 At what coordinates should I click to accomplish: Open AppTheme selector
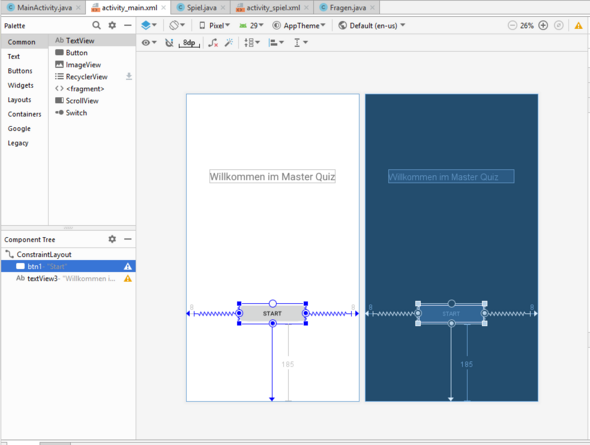(299, 25)
